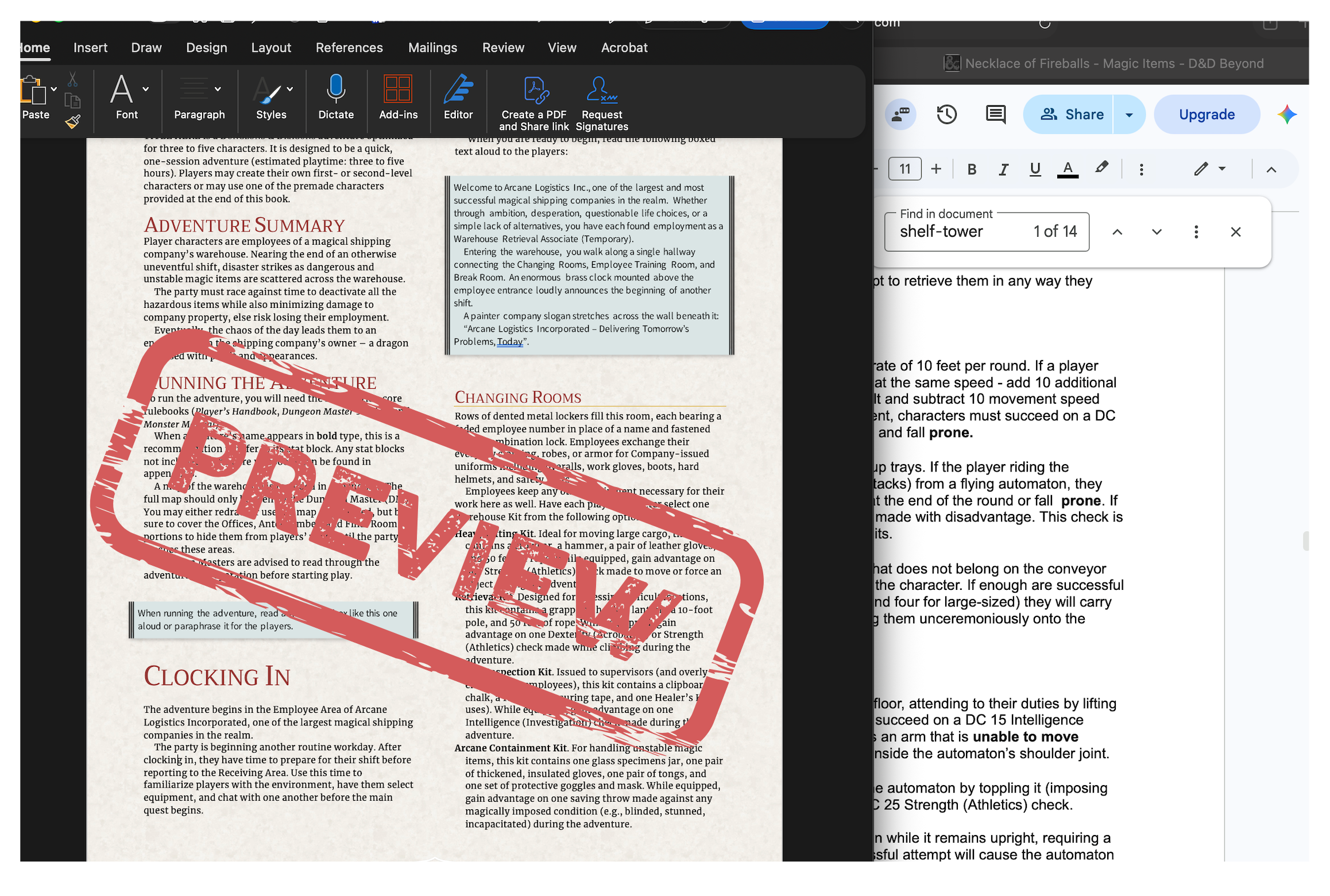
Task: Launch the Editor tool in Word
Action: pyautogui.click(x=458, y=98)
